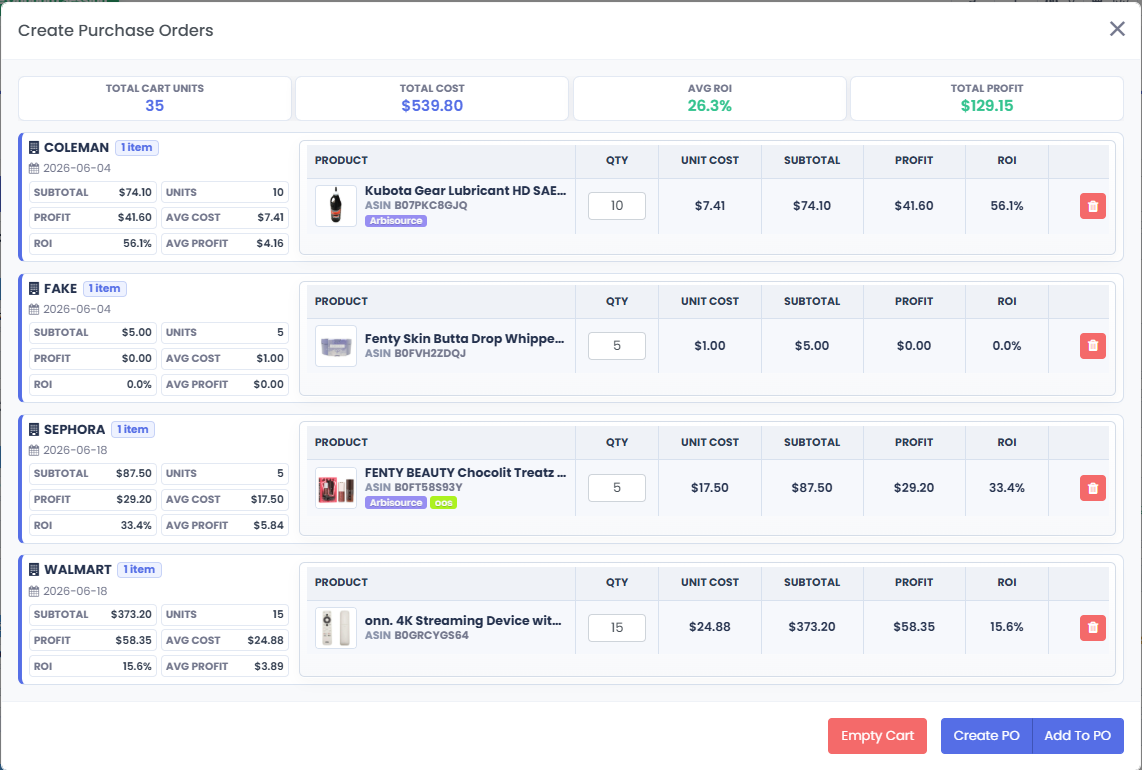Click the SEPHORA date 2026-06-18

[75, 450]
